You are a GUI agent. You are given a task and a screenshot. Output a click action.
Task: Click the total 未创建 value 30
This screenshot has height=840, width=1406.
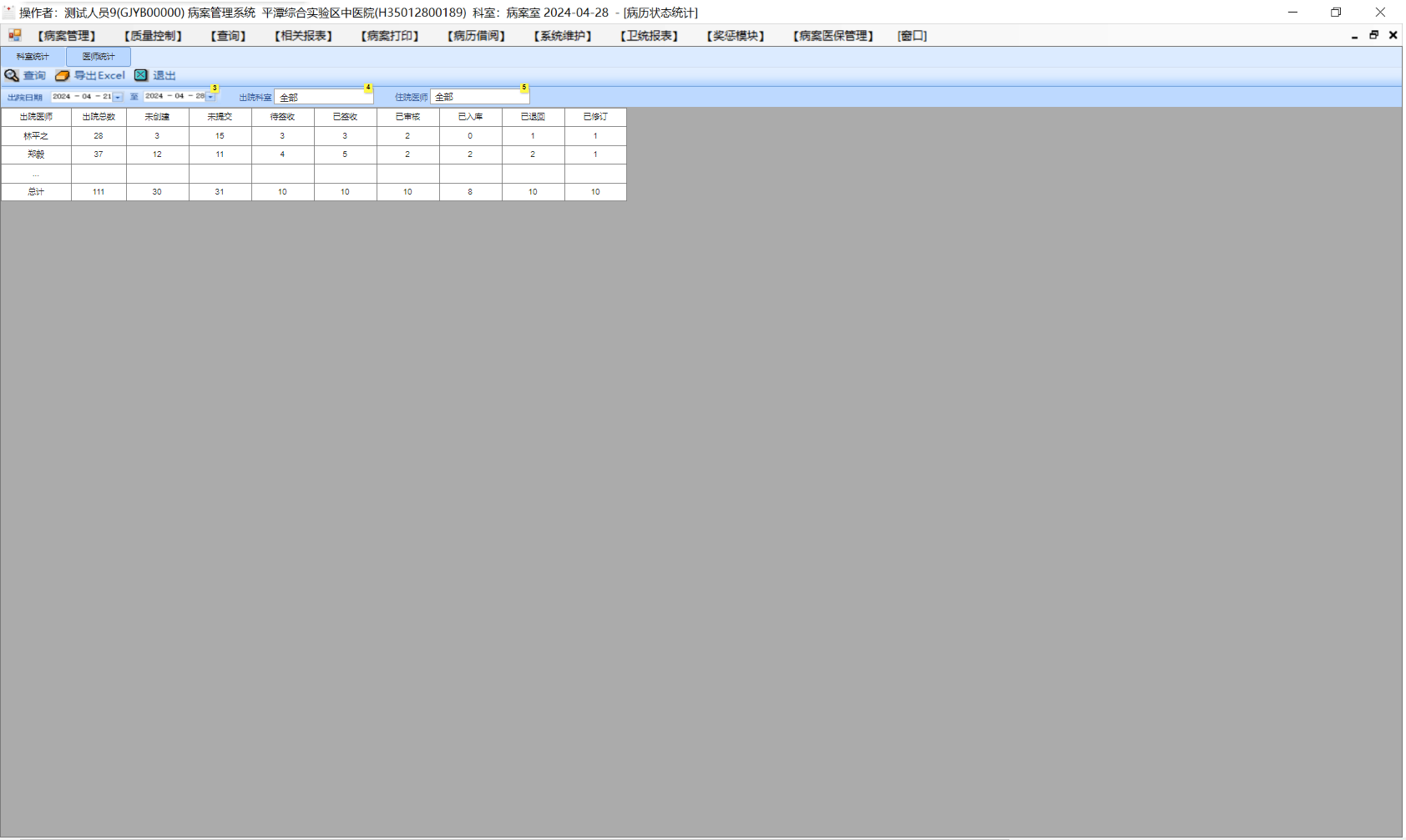tap(157, 192)
